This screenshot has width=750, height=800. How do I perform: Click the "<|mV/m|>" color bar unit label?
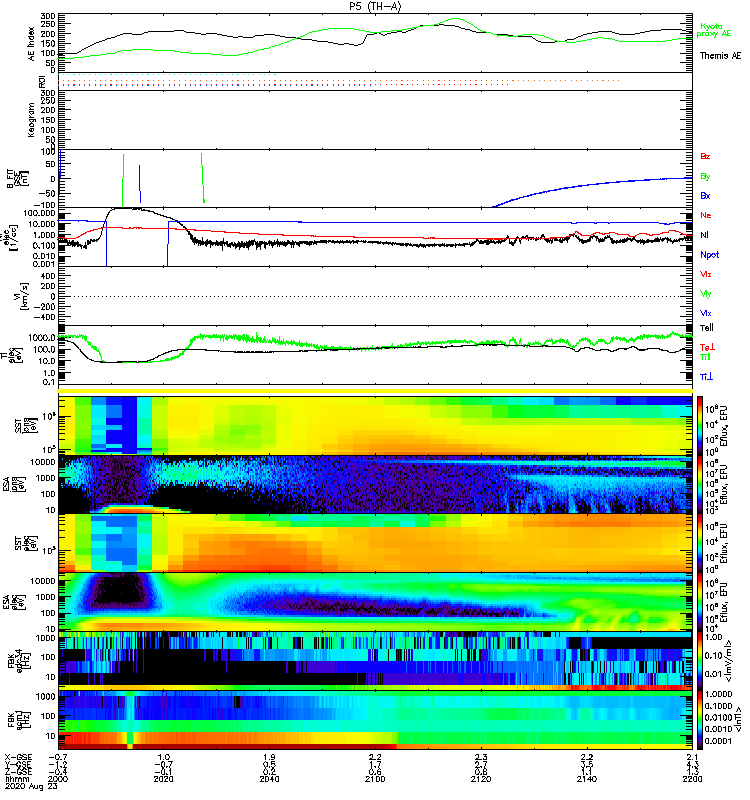pos(730,661)
